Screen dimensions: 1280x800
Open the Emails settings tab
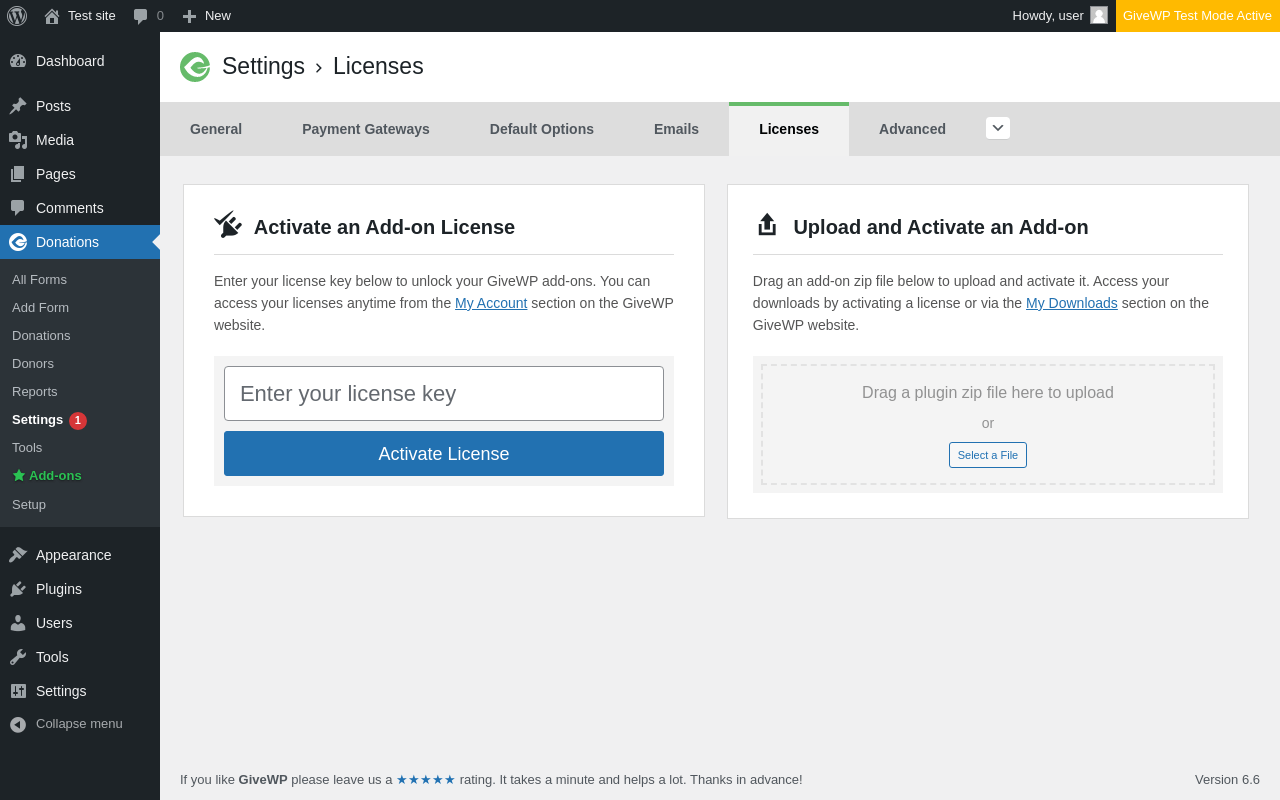(x=676, y=129)
